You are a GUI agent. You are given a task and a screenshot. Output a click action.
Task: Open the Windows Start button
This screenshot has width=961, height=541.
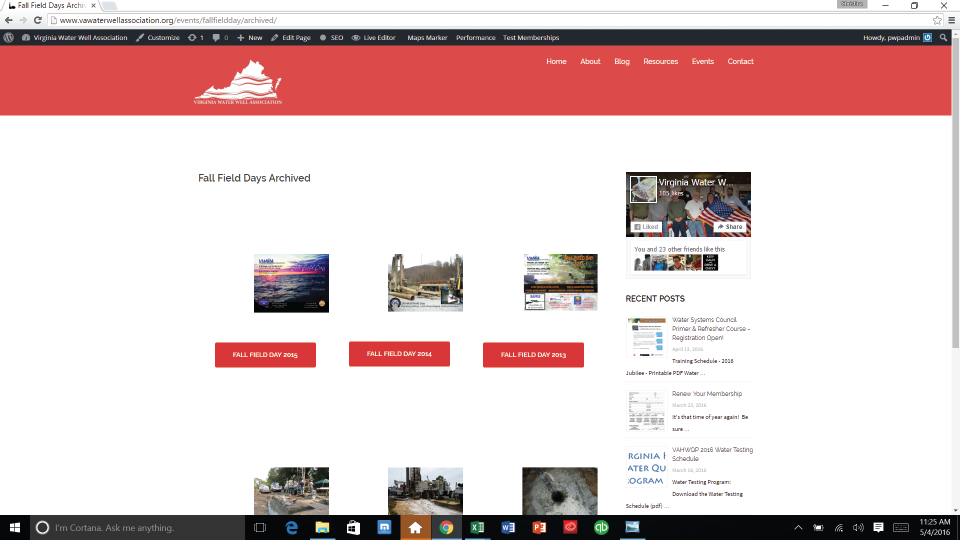[x=15, y=528]
